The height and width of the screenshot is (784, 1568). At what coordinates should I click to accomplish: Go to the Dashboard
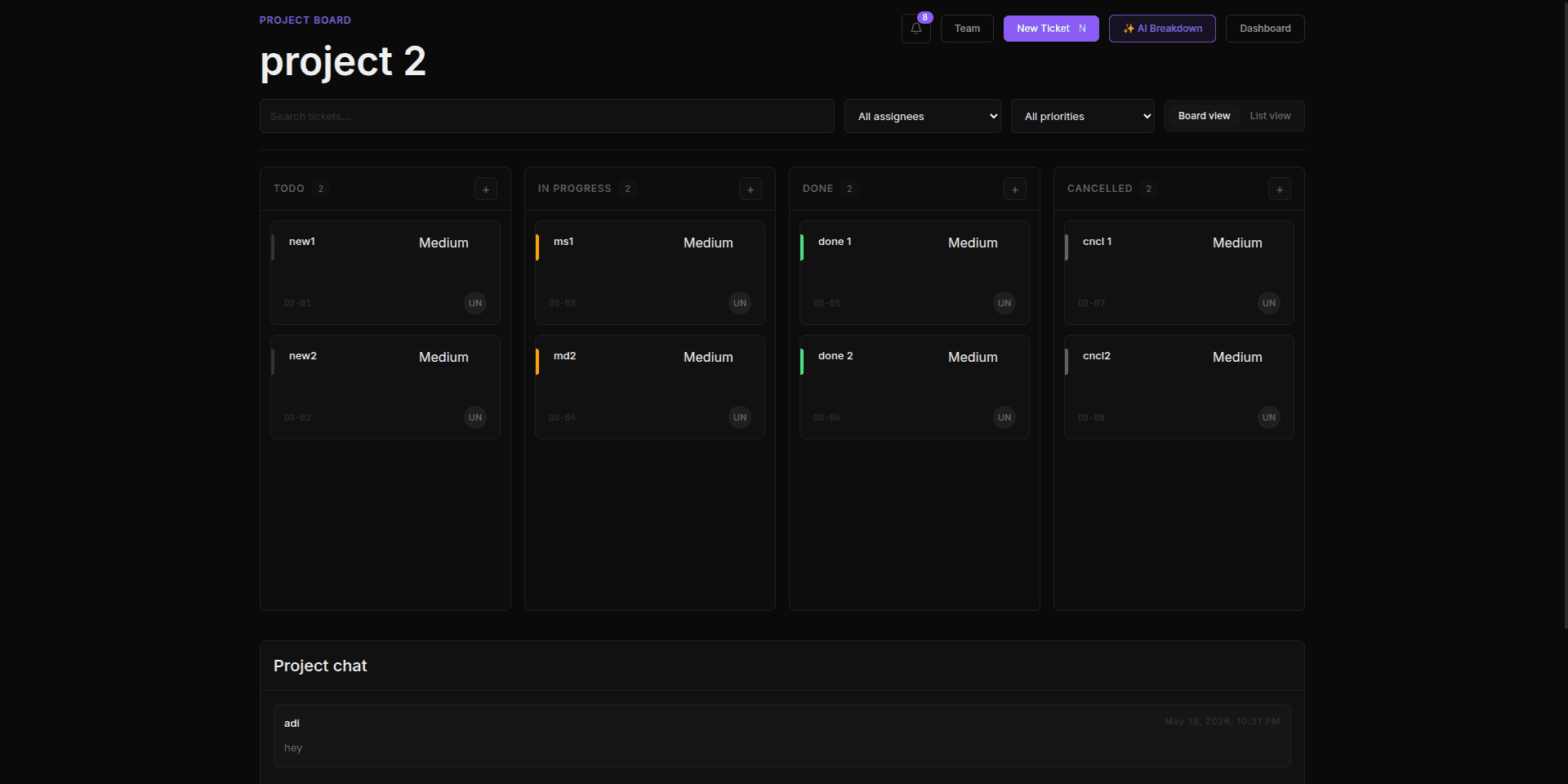pos(1265,29)
